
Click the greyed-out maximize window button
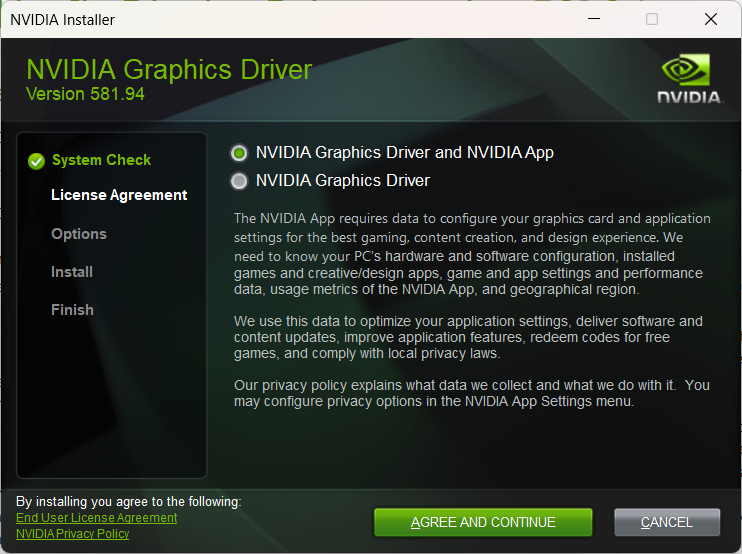652,19
